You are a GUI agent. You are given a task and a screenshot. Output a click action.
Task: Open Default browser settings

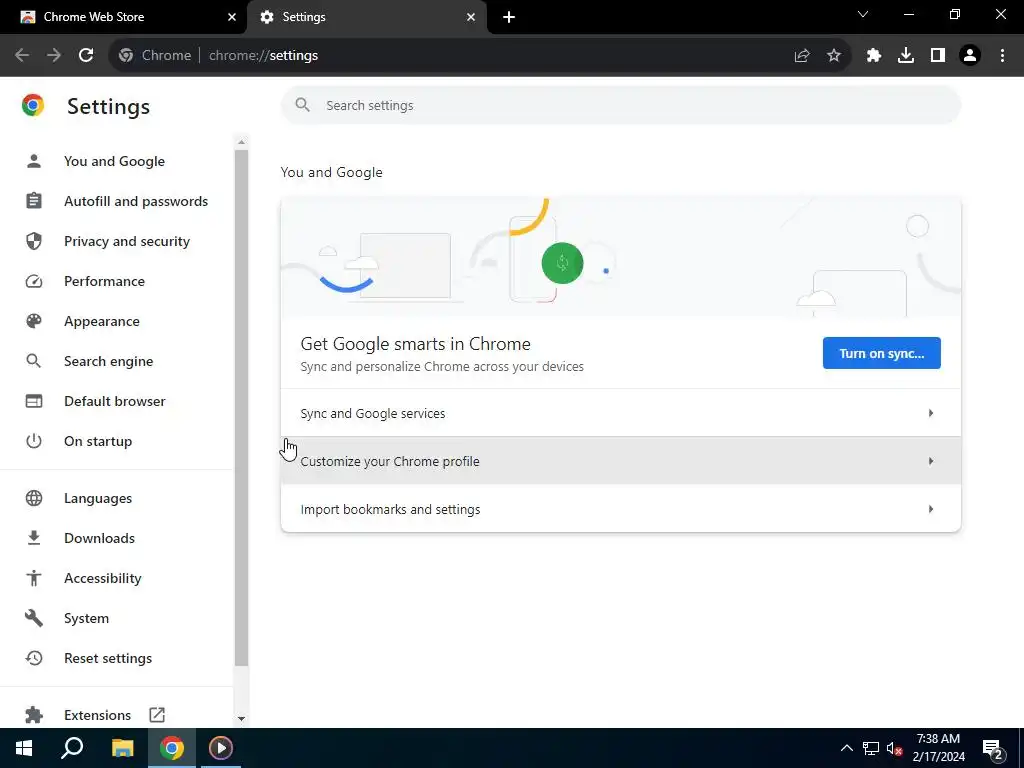(x=115, y=401)
